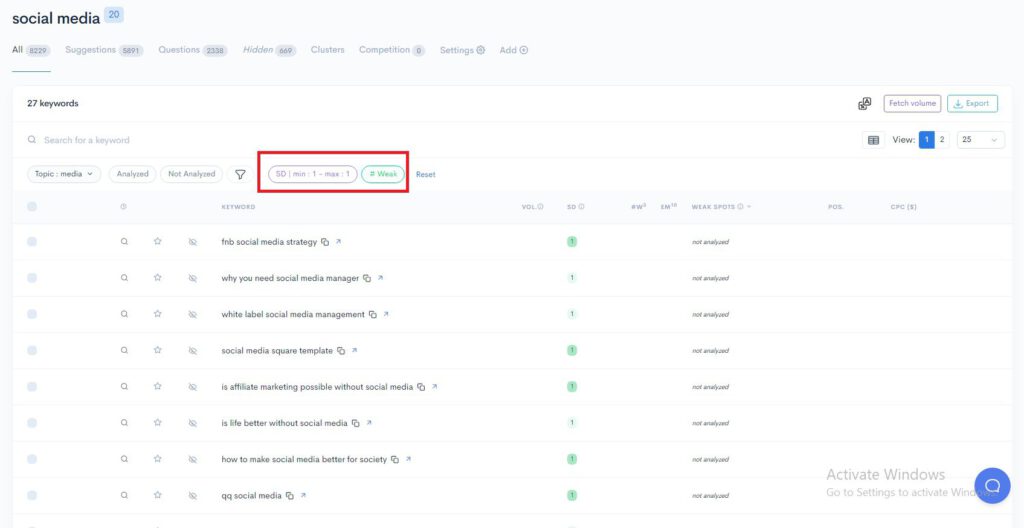Screen dimensions: 1024x528
Task: Check why you need social media manager row
Action: tap(32, 278)
